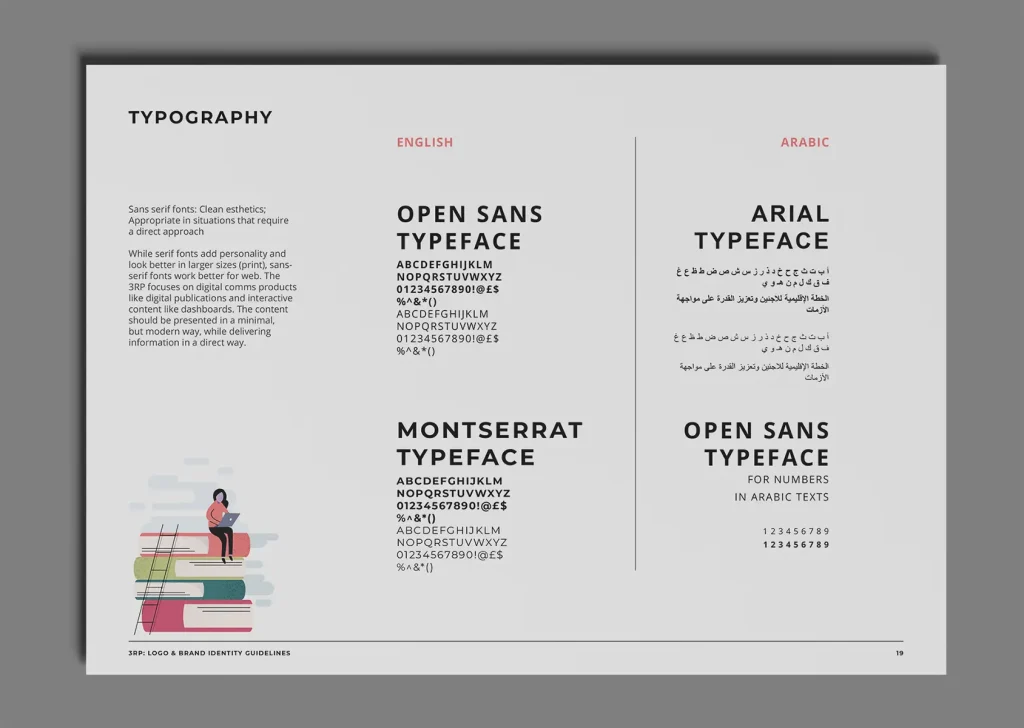
Task: Click the FOR NUMBERS text line
Action: click(788, 479)
